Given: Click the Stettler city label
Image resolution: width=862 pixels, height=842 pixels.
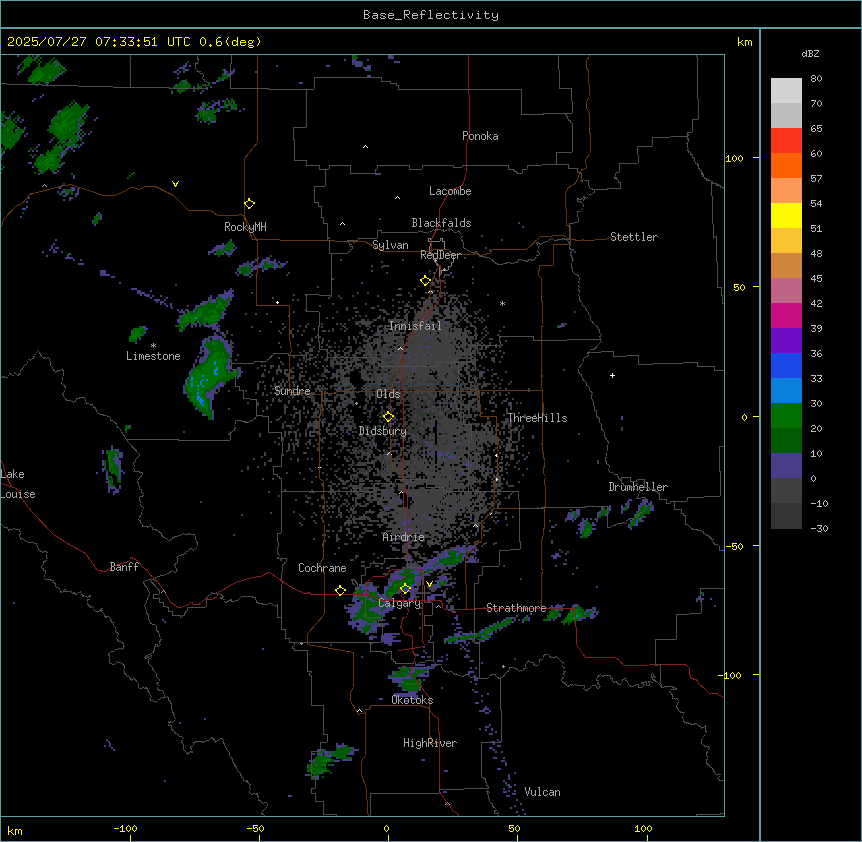Looking at the screenshot, I should 634,237.
